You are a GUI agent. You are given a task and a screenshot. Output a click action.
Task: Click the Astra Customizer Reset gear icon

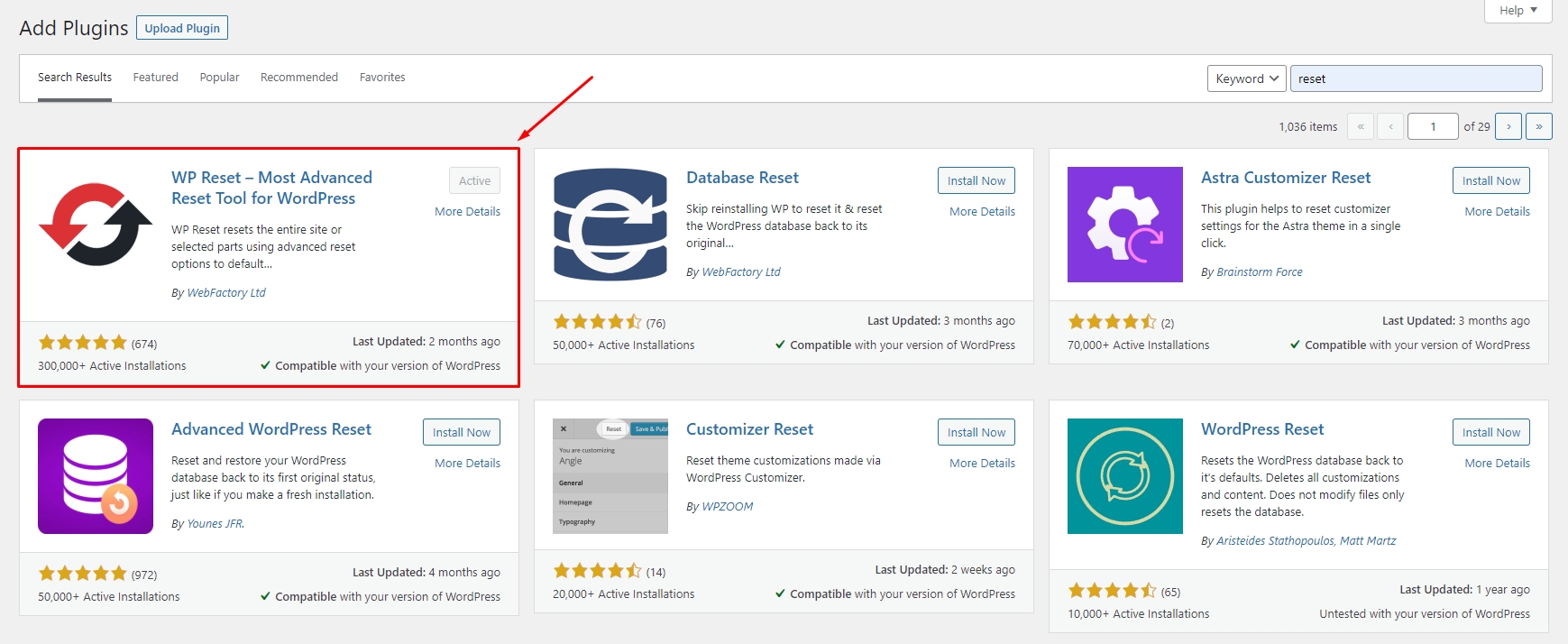(x=1124, y=225)
